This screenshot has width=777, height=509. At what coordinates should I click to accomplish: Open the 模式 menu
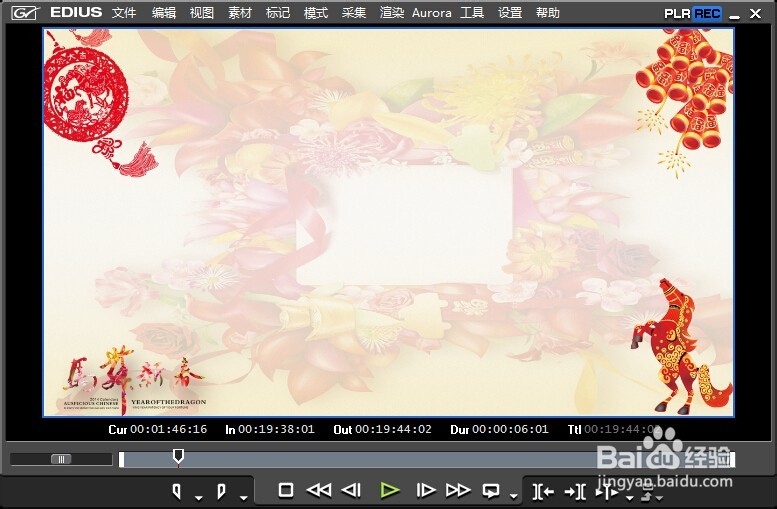[316, 12]
